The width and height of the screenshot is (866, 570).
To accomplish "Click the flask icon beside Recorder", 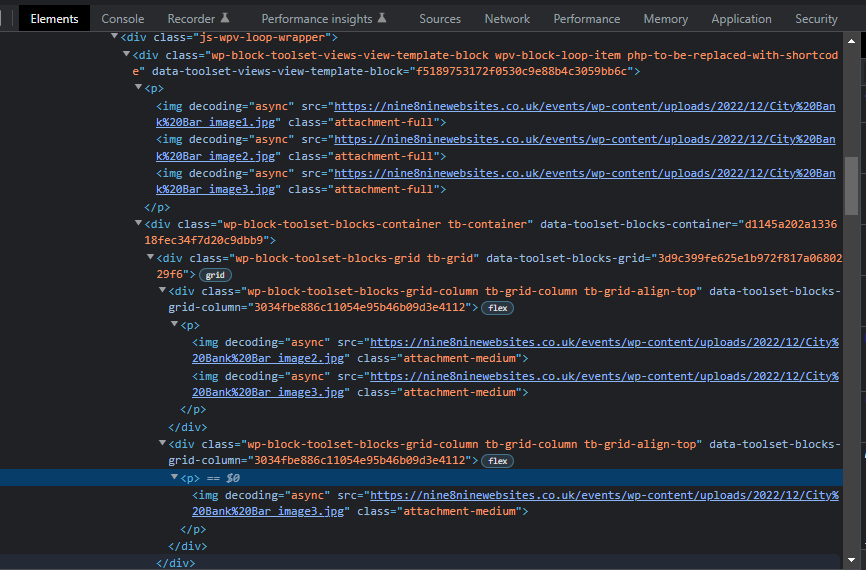I will (x=225, y=18).
